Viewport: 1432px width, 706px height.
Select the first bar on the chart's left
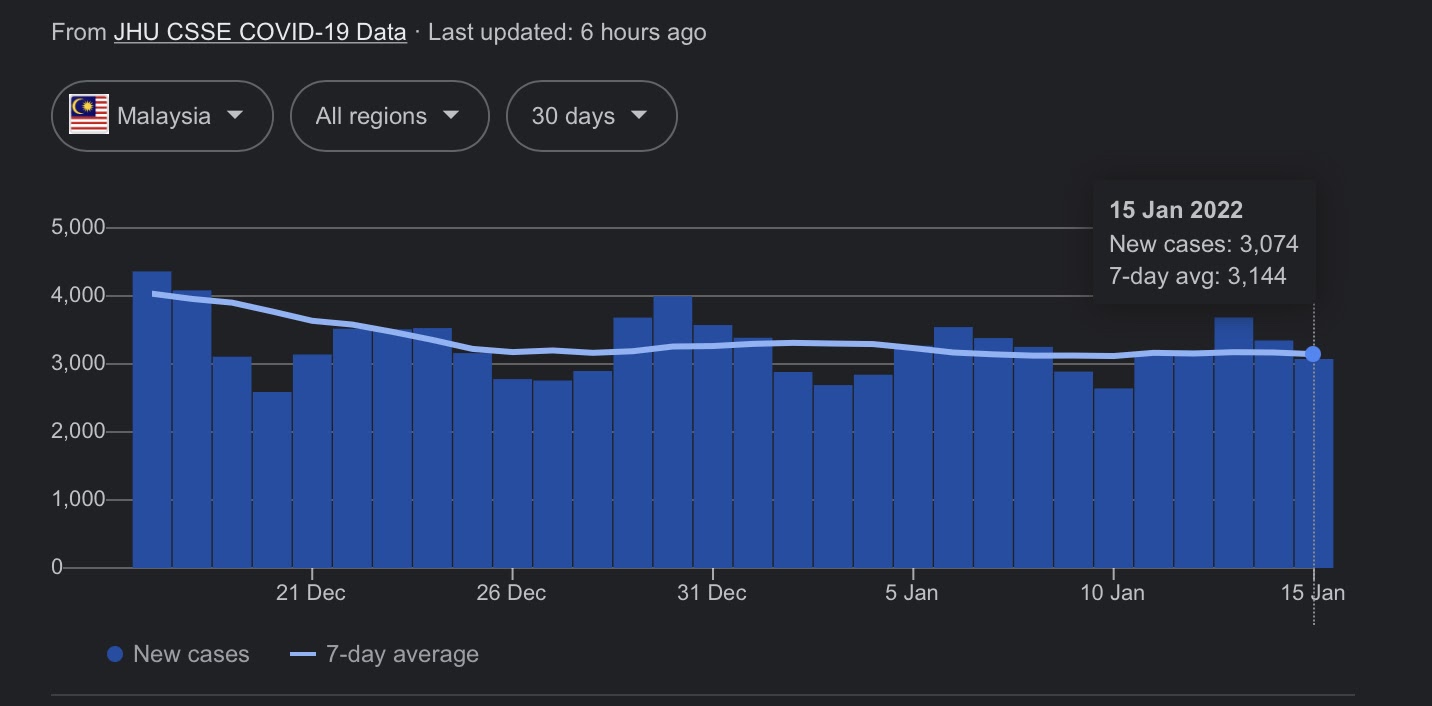tap(152, 420)
